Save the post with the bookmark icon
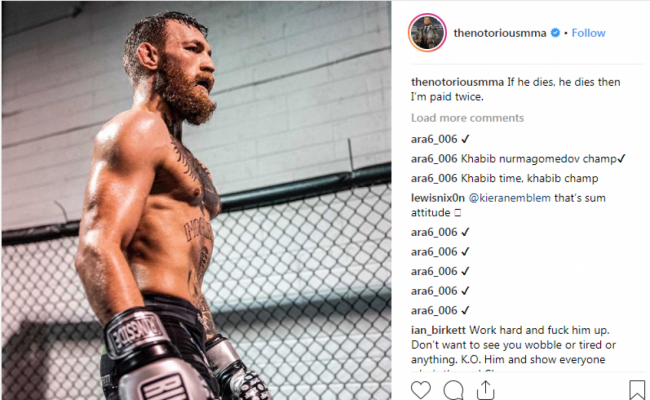The height and width of the screenshot is (400, 650). tap(636, 388)
